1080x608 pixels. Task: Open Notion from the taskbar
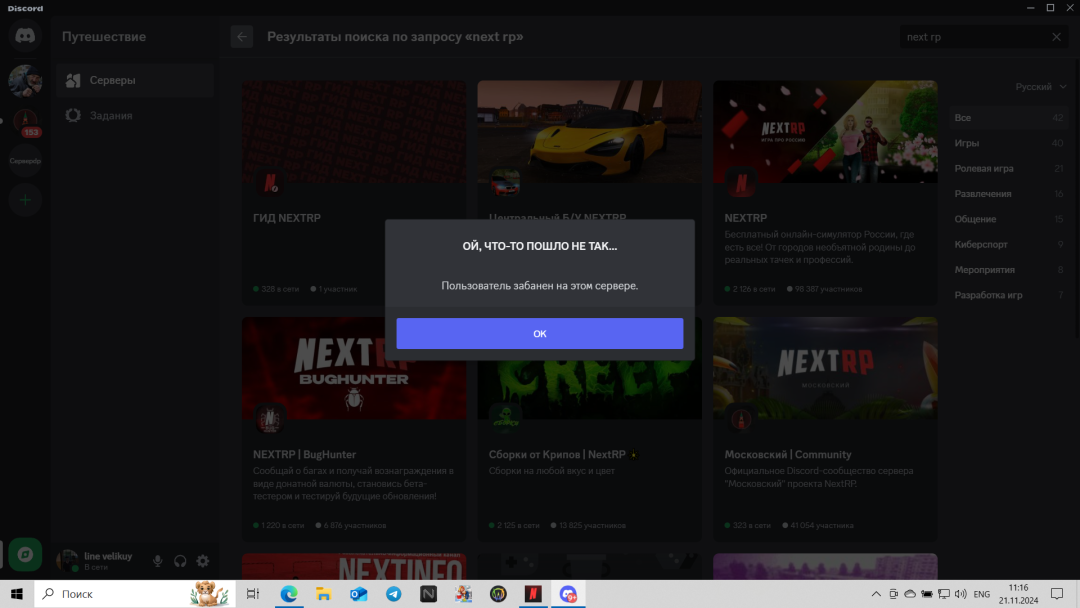[x=428, y=594]
